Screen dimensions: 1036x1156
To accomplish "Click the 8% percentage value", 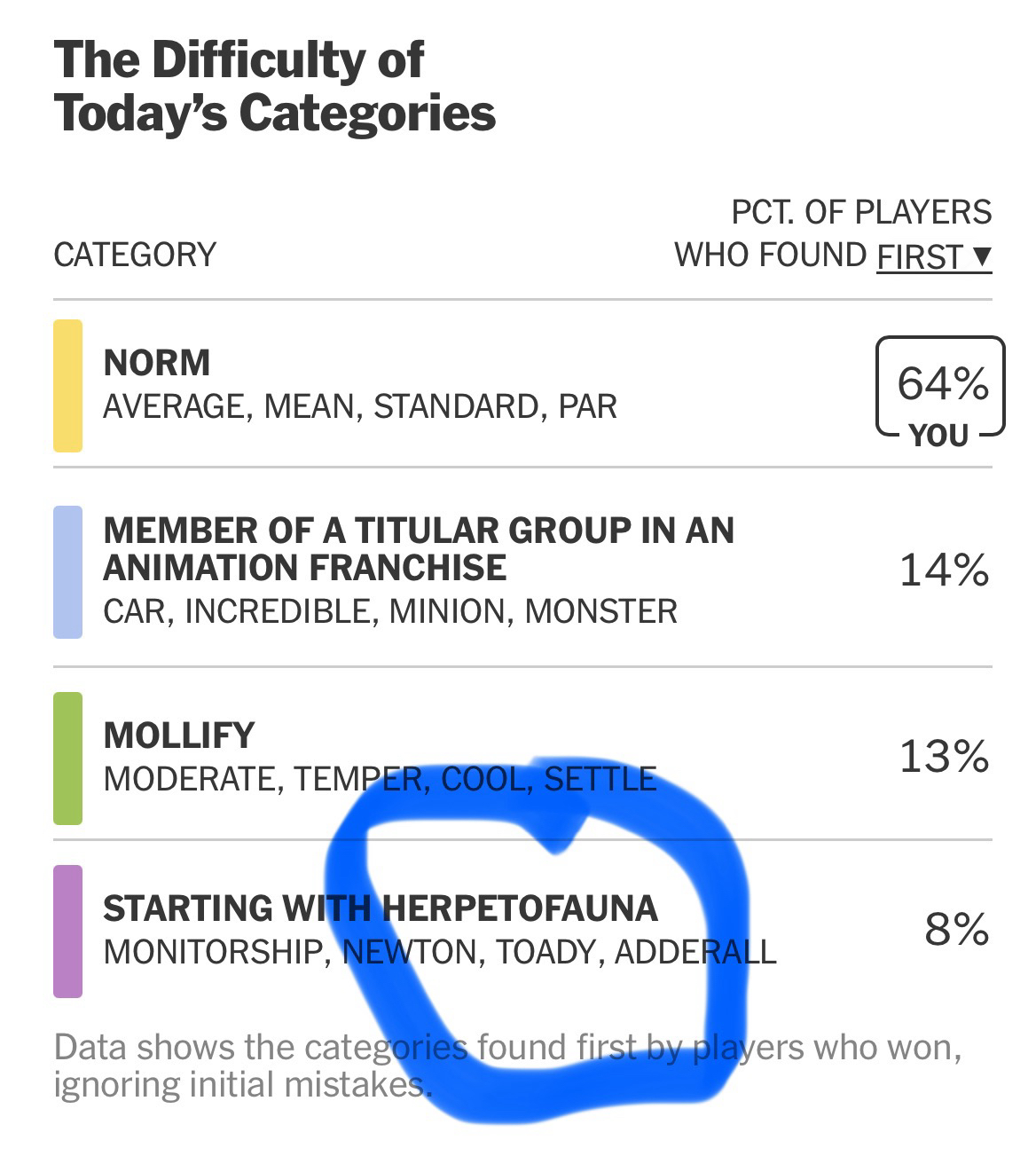I will coord(956,930).
